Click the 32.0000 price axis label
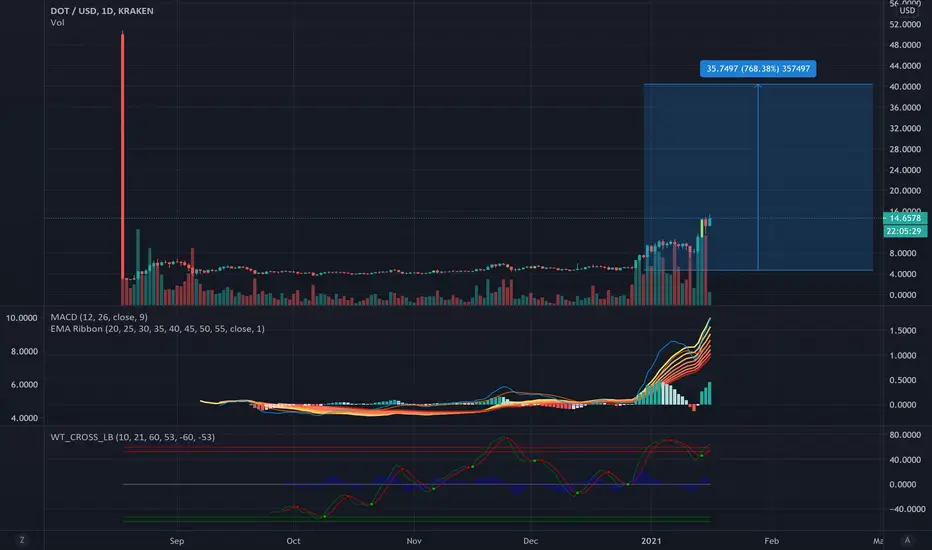This screenshot has width=932, height=550. 905,128
